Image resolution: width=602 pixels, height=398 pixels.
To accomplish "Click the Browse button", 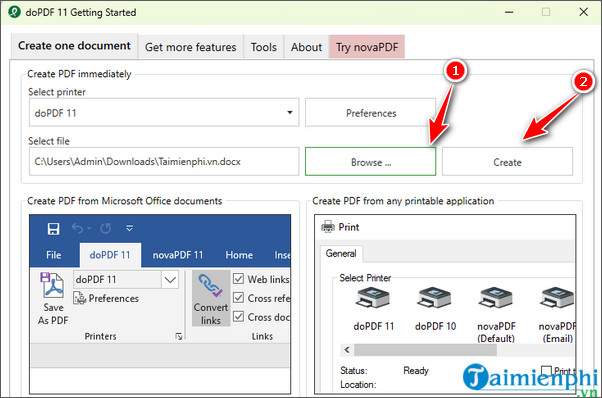I will (370, 162).
